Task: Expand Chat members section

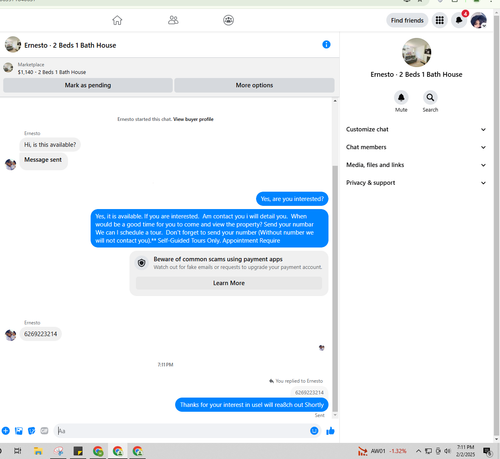Action: coord(416,147)
